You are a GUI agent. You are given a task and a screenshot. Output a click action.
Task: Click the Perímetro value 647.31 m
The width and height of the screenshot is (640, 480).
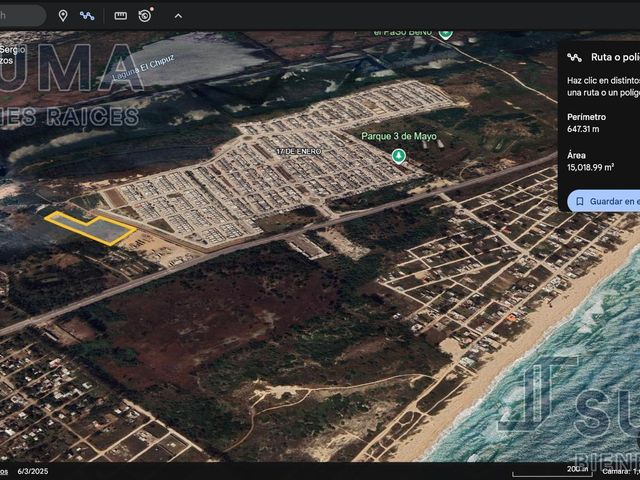pyautogui.click(x=583, y=129)
